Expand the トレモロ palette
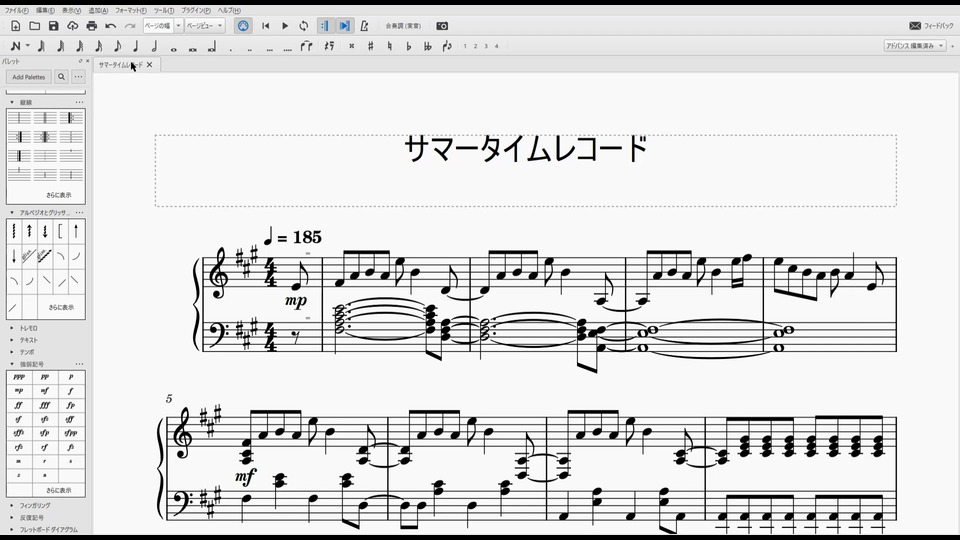Screen dimensions: 960x540 click(12, 328)
